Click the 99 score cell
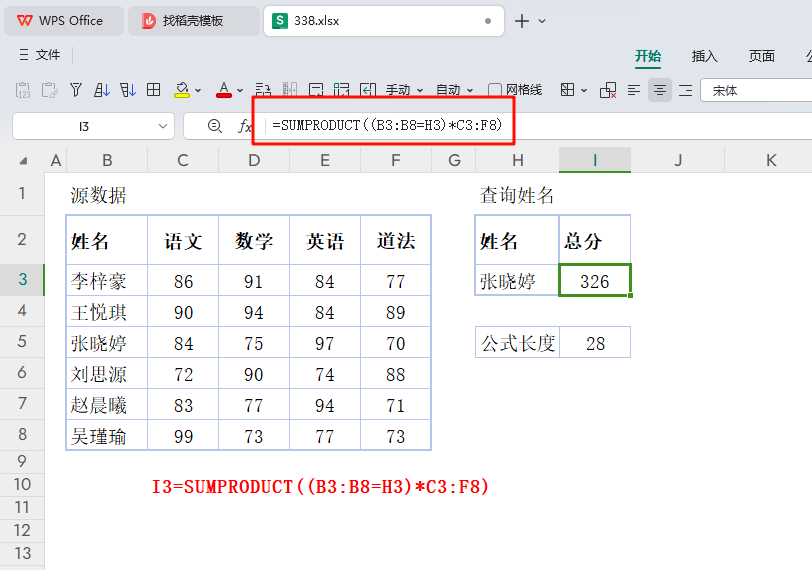 click(183, 436)
